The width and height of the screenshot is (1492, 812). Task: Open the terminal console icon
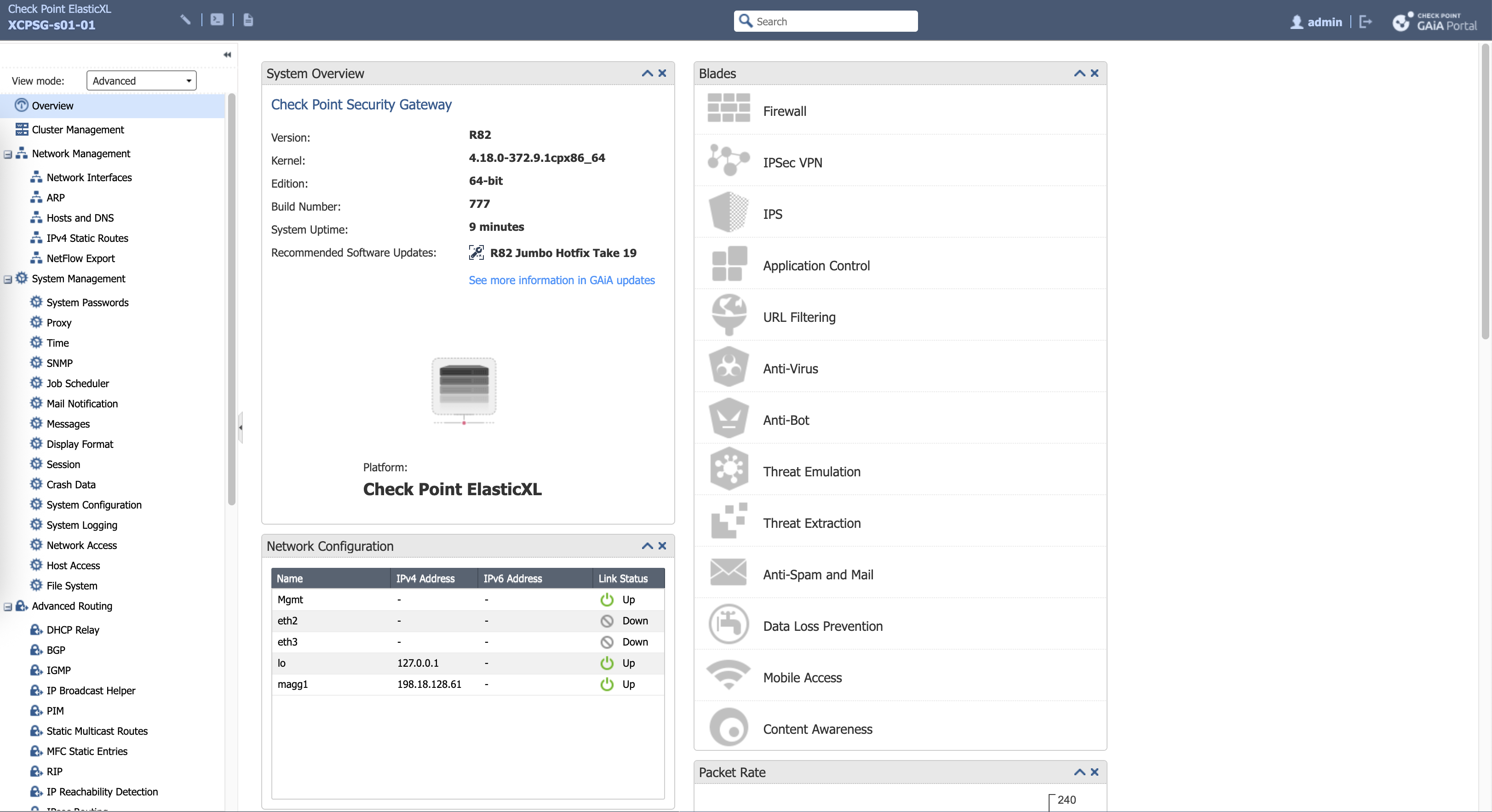tap(217, 20)
